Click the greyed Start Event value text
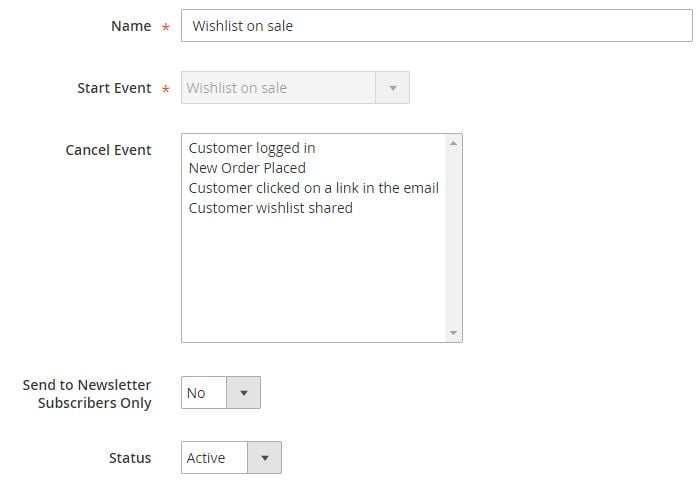 pos(237,88)
